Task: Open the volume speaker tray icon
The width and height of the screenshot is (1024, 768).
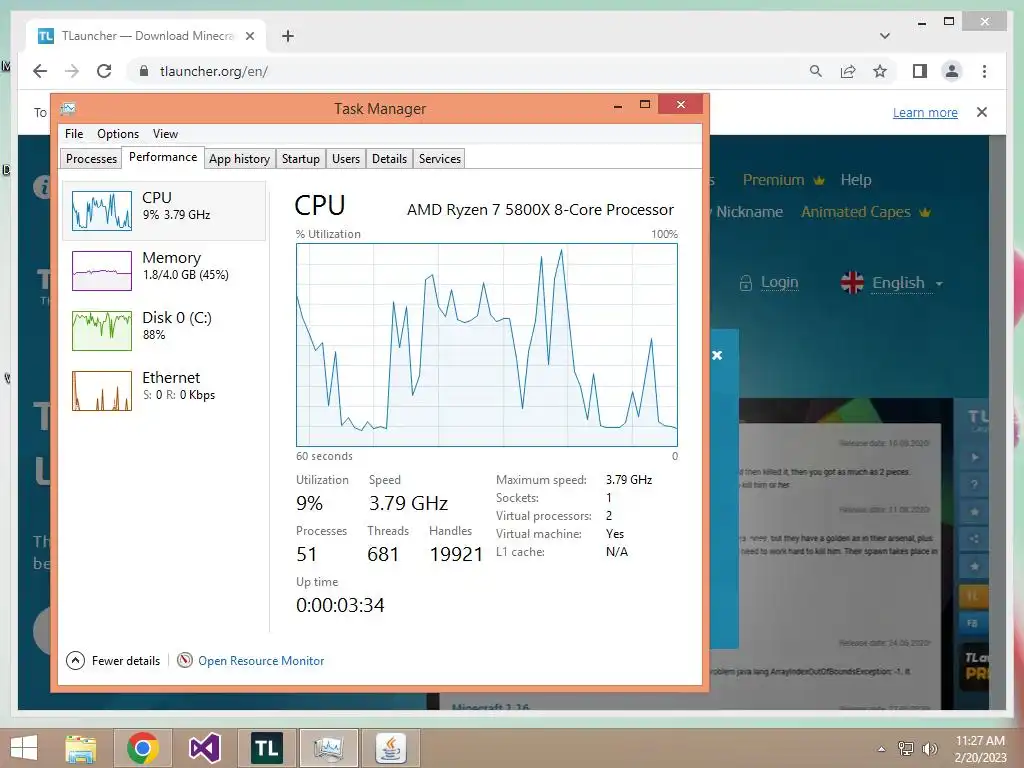Action: click(x=929, y=749)
